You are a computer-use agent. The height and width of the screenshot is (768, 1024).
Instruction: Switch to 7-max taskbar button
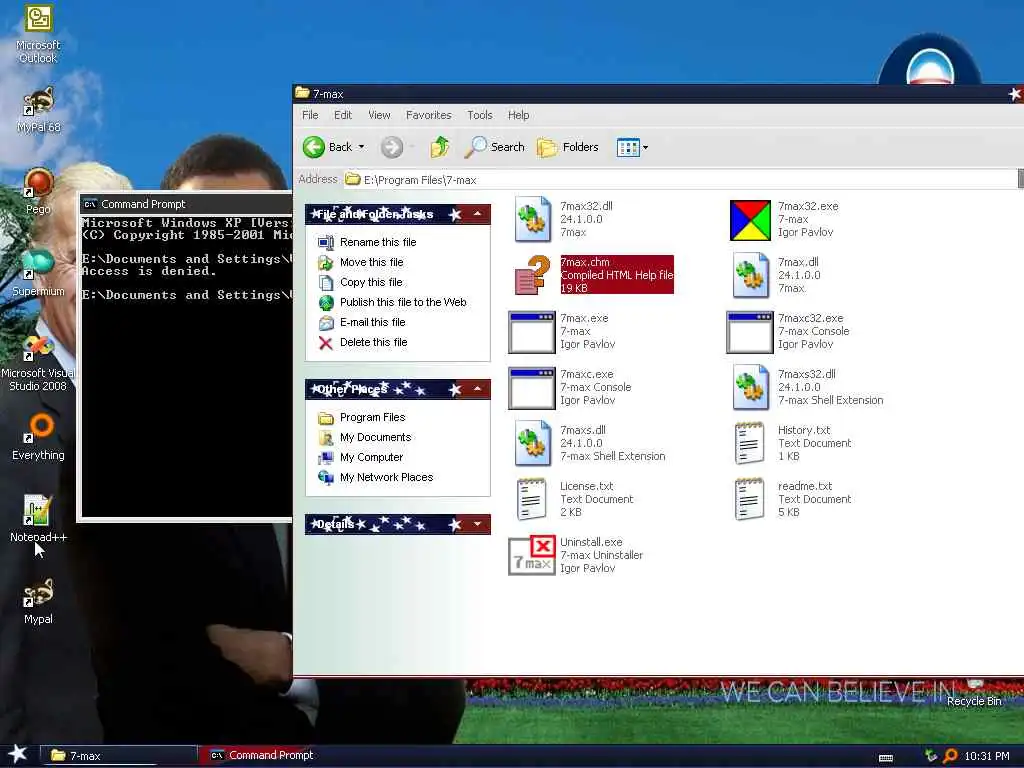[x=118, y=756]
